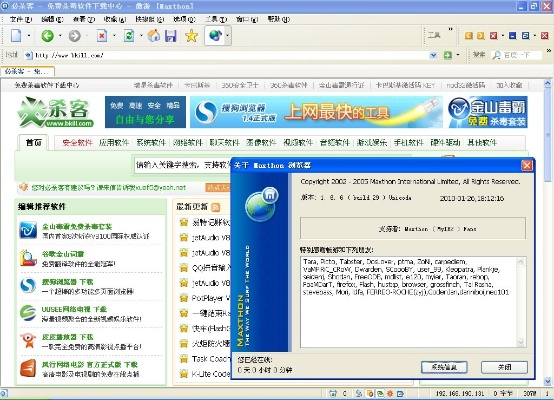Expand the Refresh dropdown arrow
The height and width of the screenshot is (400, 554).
click(141, 36)
